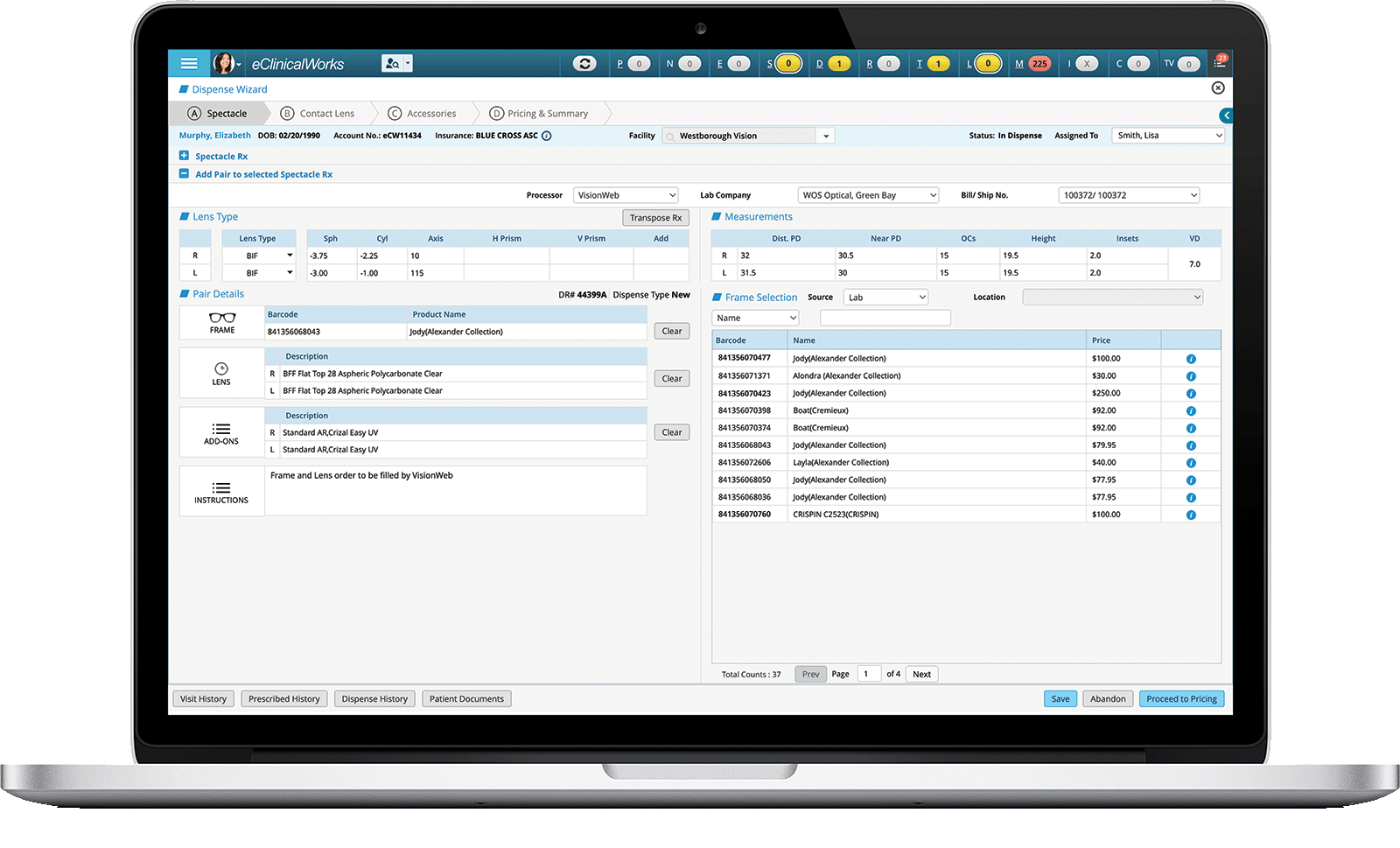This screenshot has height=848, width=1400.
Task: Open Patient Documents
Action: point(466,699)
